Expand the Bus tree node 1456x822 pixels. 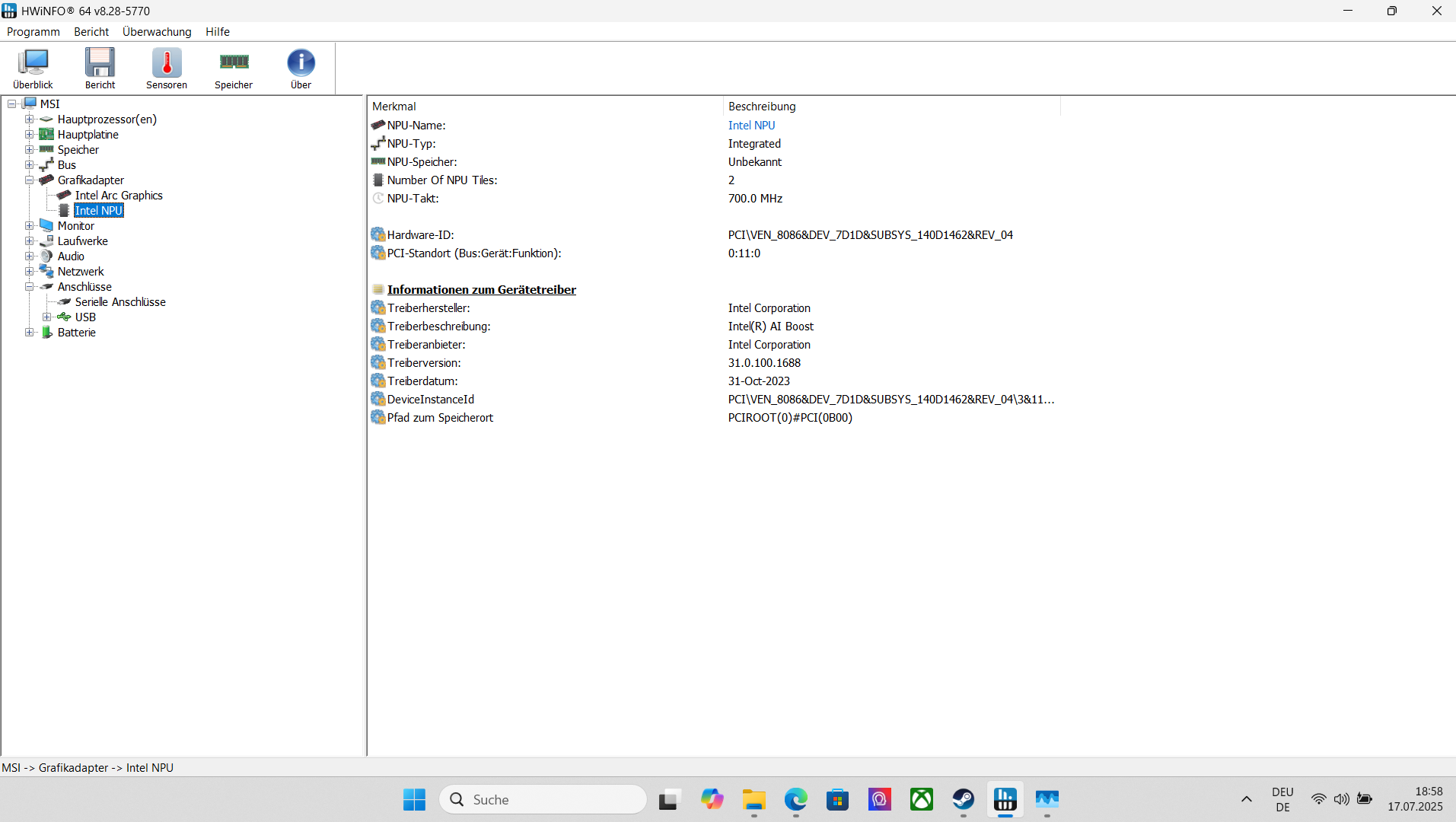click(x=29, y=165)
